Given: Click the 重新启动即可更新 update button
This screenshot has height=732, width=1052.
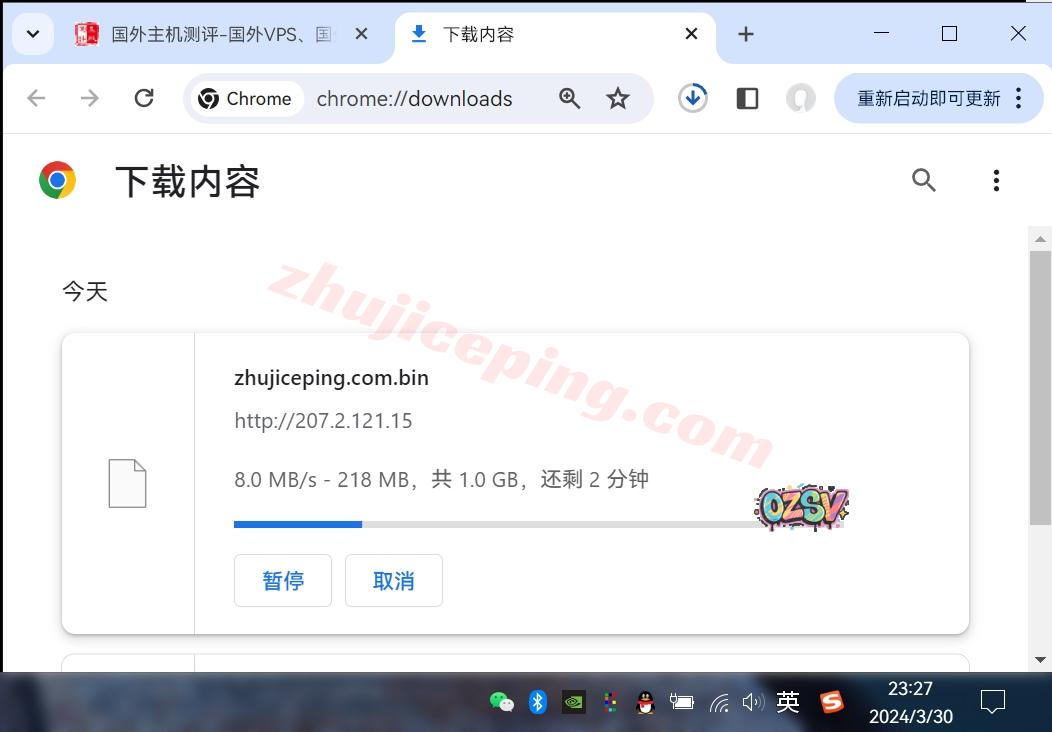Looking at the screenshot, I should pos(928,98).
